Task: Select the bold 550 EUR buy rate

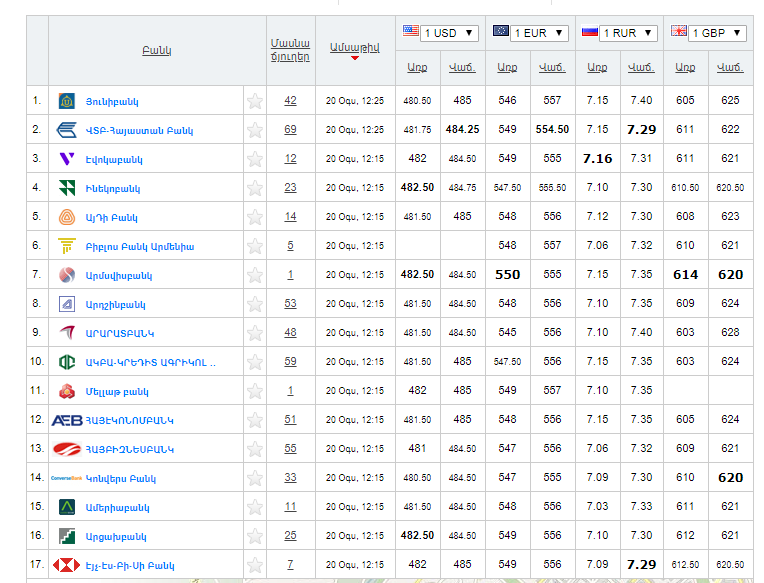Action: click(x=507, y=275)
